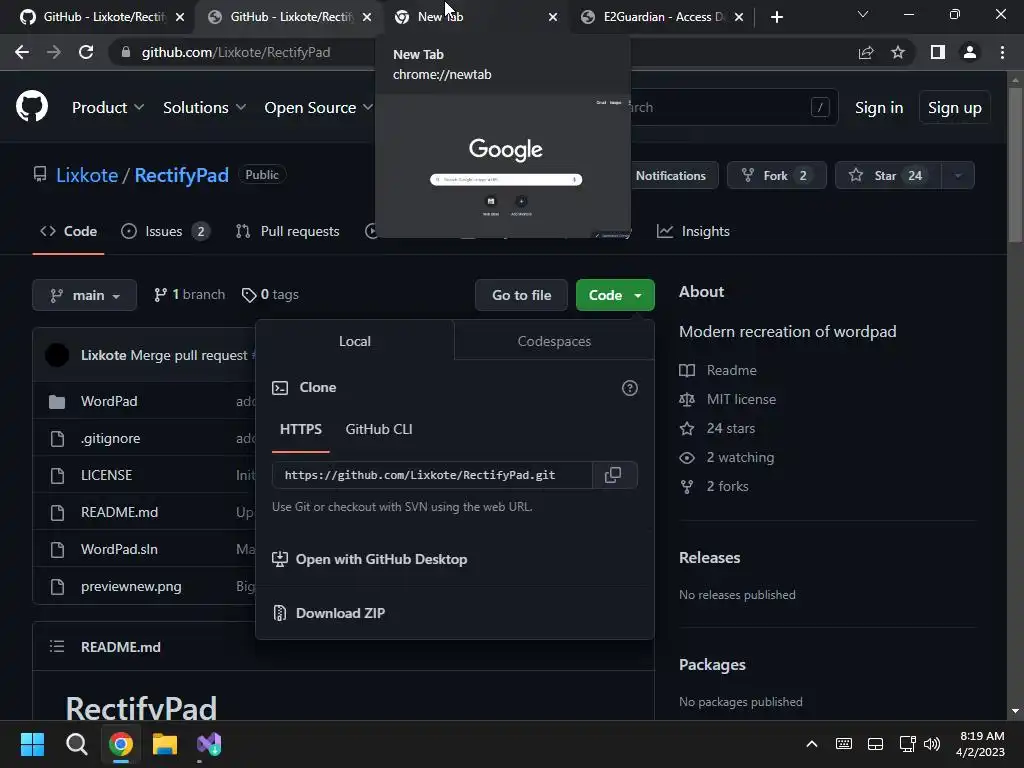Expand the Solutions menu
The width and height of the screenshot is (1024, 768).
click(x=204, y=107)
